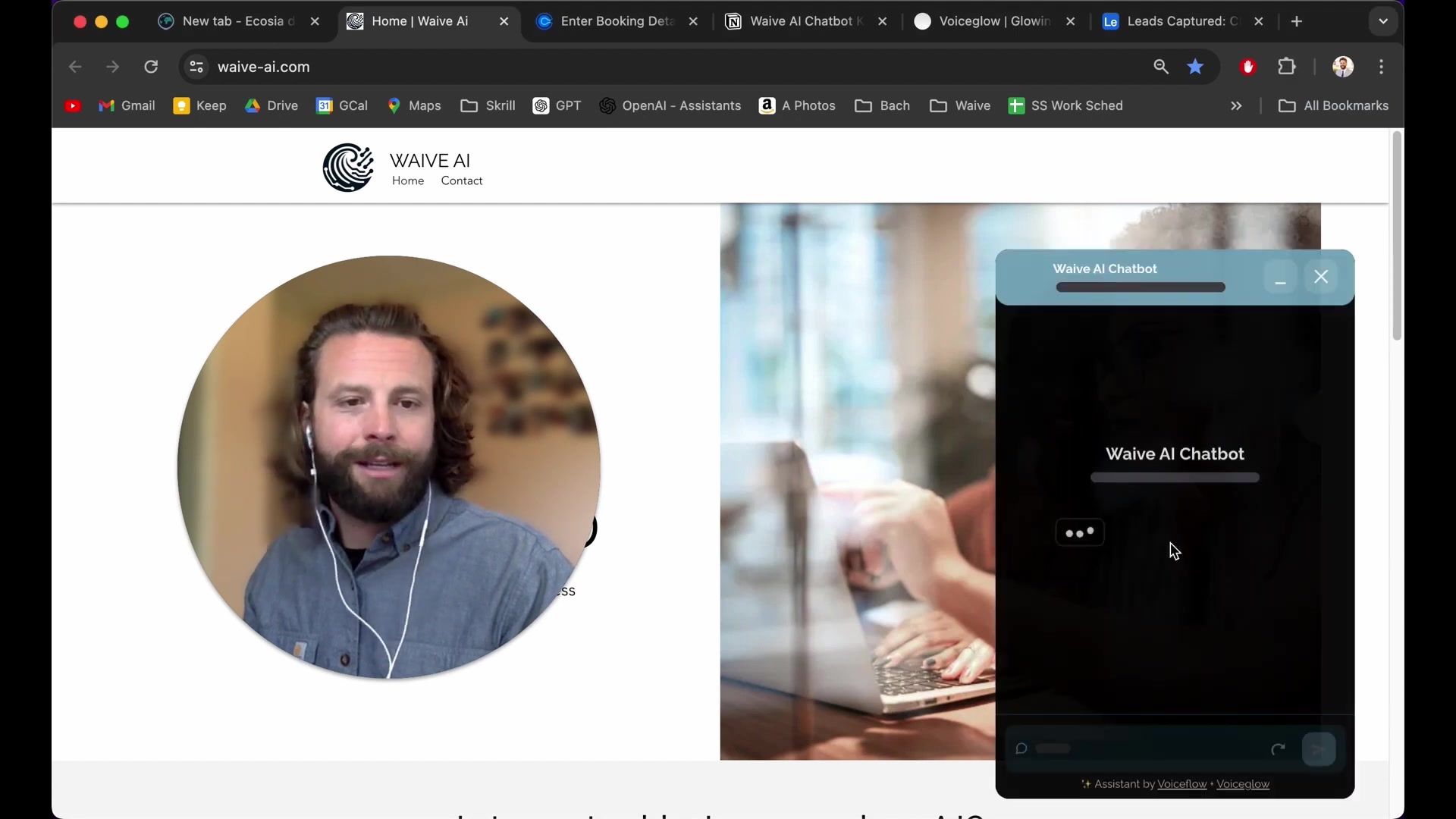Open GPT bookmark
The image size is (1456, 819).
click(557, 106)
